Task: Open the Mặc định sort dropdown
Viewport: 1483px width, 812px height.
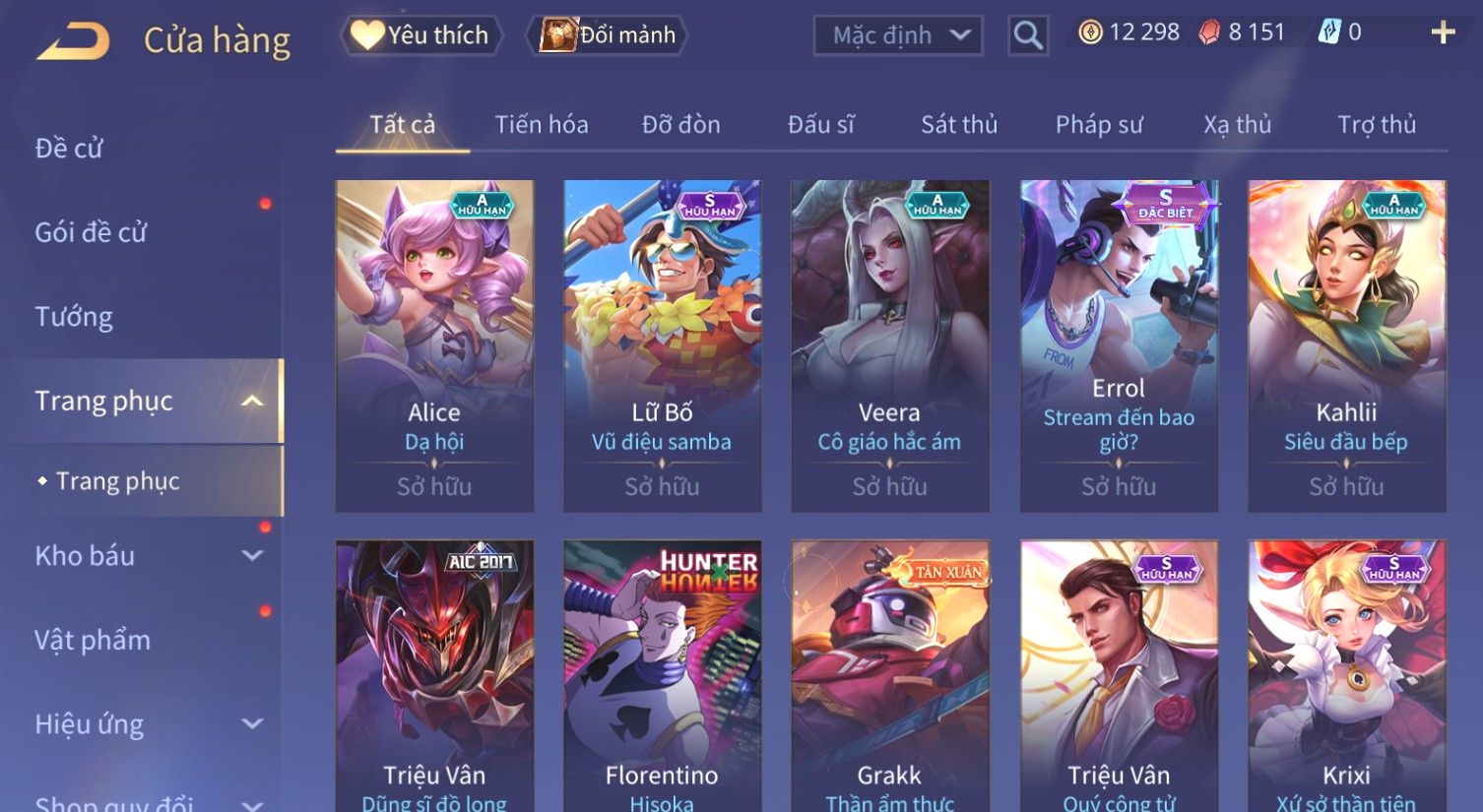Action: (898, 35)
